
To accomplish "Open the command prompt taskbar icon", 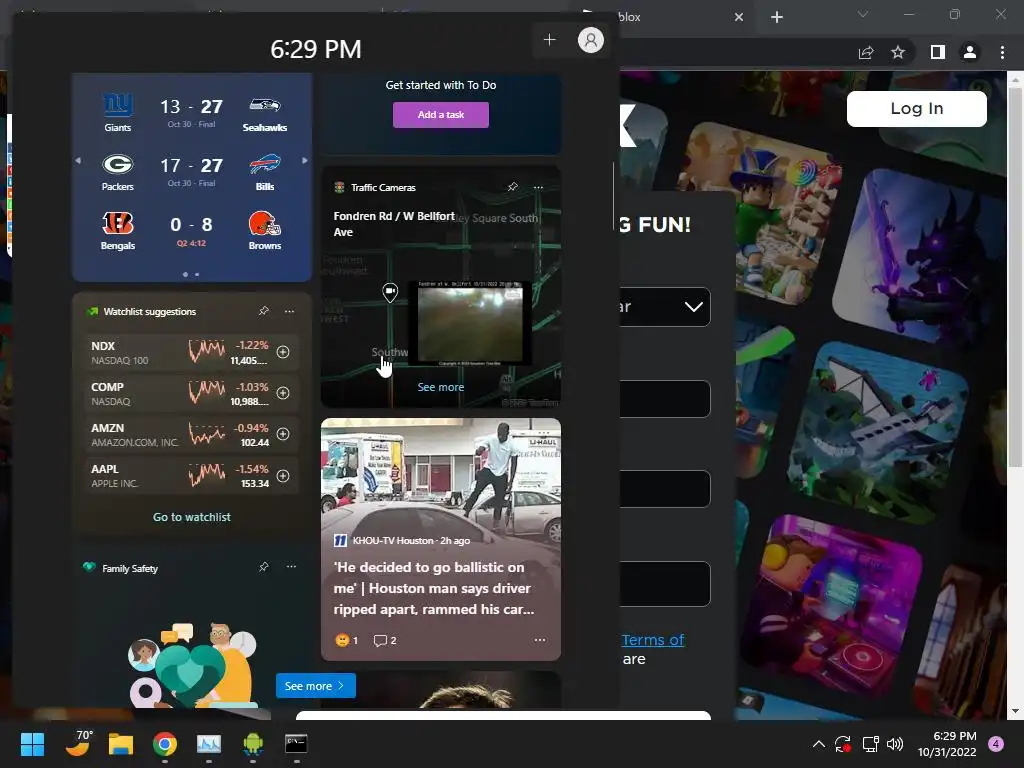I will point(296,744).
